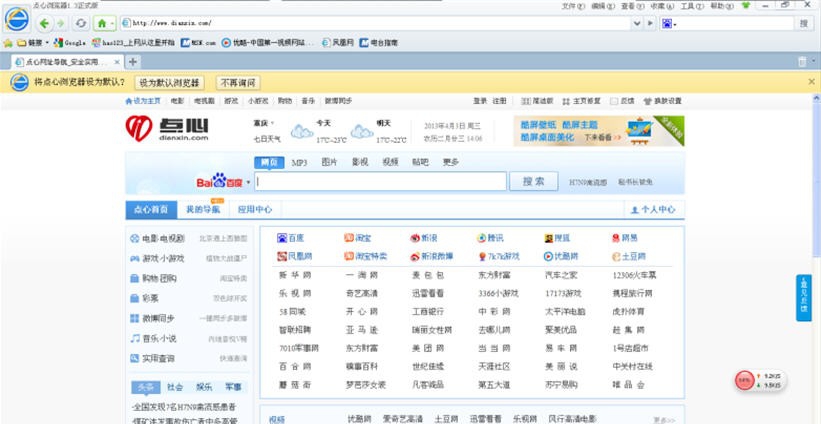The image size is (821, 424).
Task: Switch to the MP3 search tab
Action: [x=299, y=163]
